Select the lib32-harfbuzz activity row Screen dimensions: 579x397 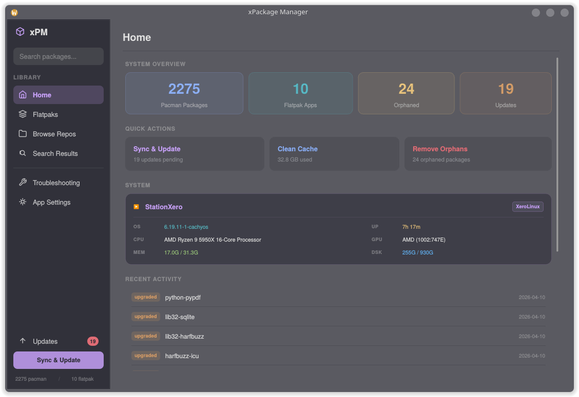pos(338,336)
